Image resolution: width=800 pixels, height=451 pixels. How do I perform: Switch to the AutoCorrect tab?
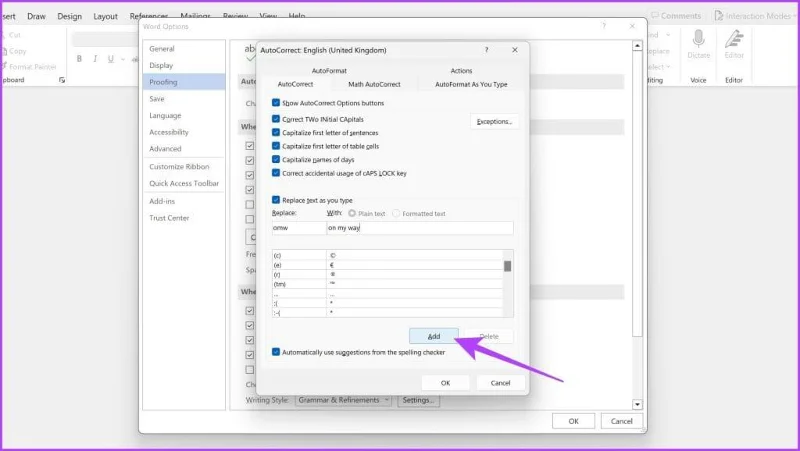click(295, 84)
